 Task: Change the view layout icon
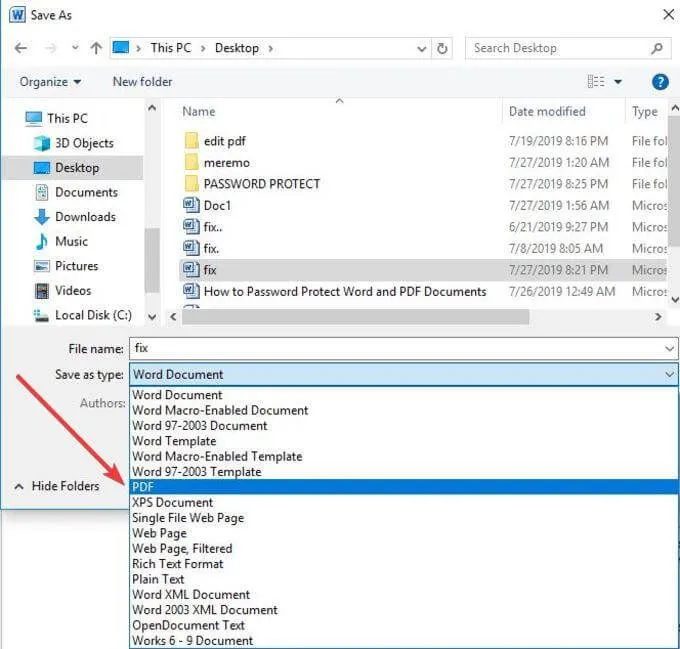tap(596, 81)
